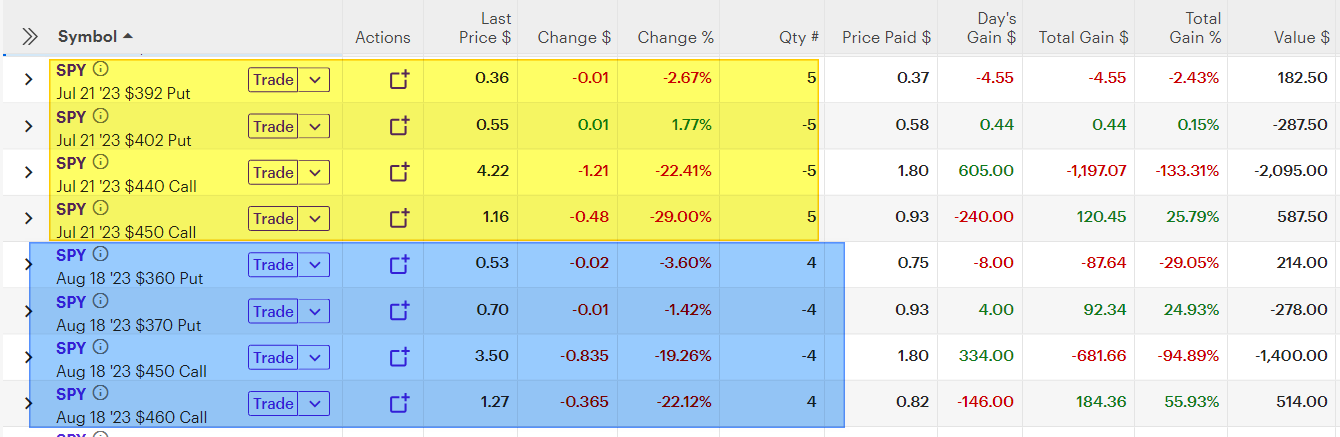The width and height of the screenshot is (1340, 437).
Task: Add note action for Jul 21 $440 Call
Action: [399, 172]
